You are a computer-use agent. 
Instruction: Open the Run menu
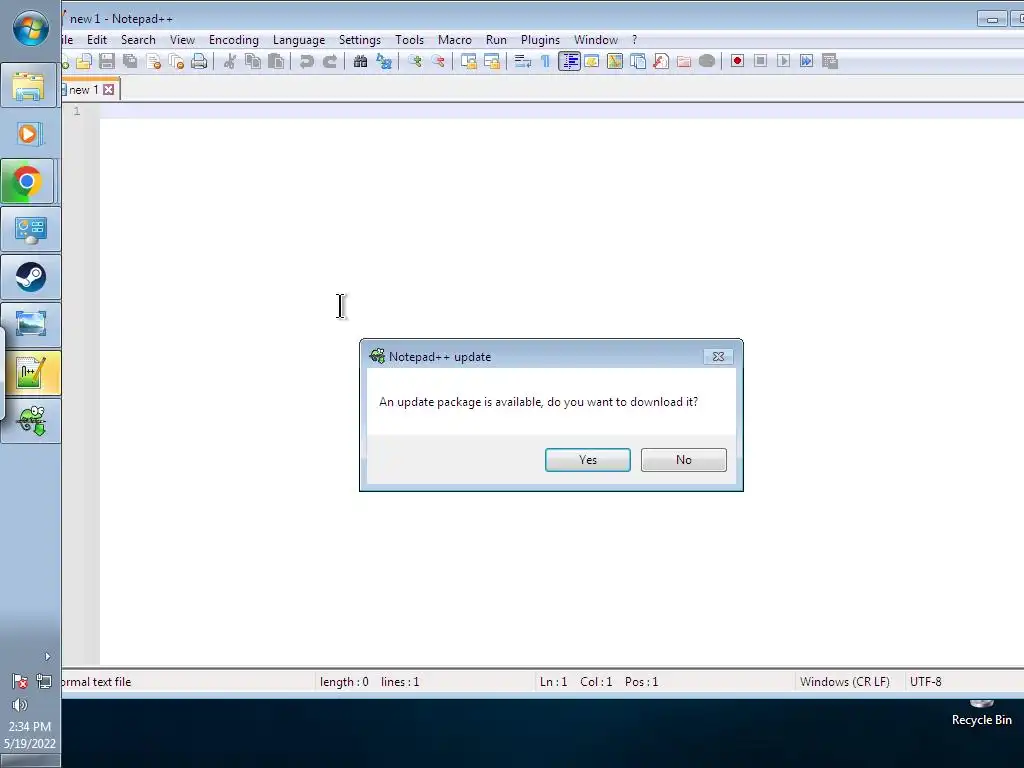pyautogui.click(x=496, y=40)
